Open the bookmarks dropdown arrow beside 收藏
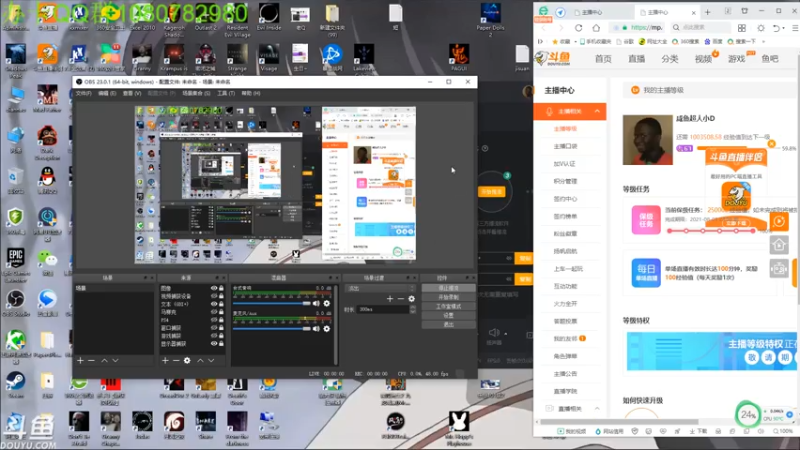800x450 pixels. coord(576,41)
